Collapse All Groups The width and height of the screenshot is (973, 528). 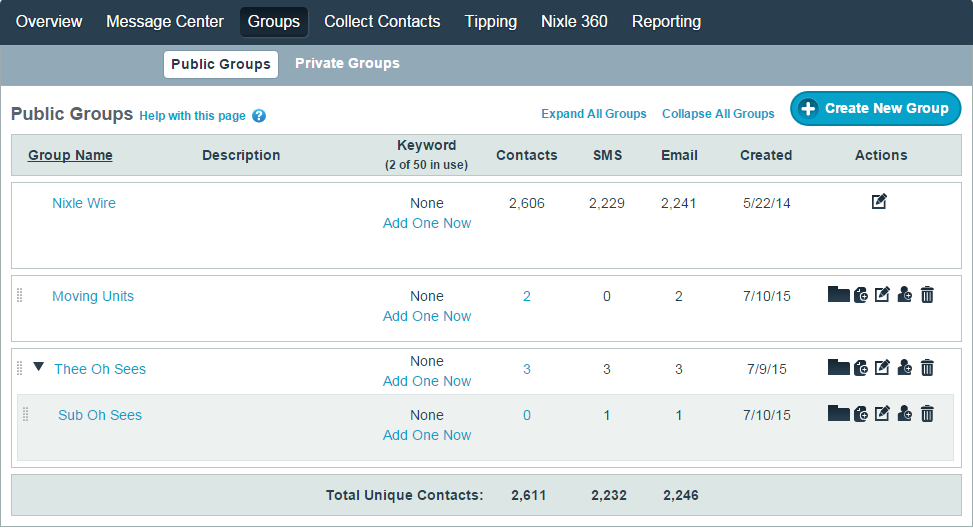(x=718, y=114)
